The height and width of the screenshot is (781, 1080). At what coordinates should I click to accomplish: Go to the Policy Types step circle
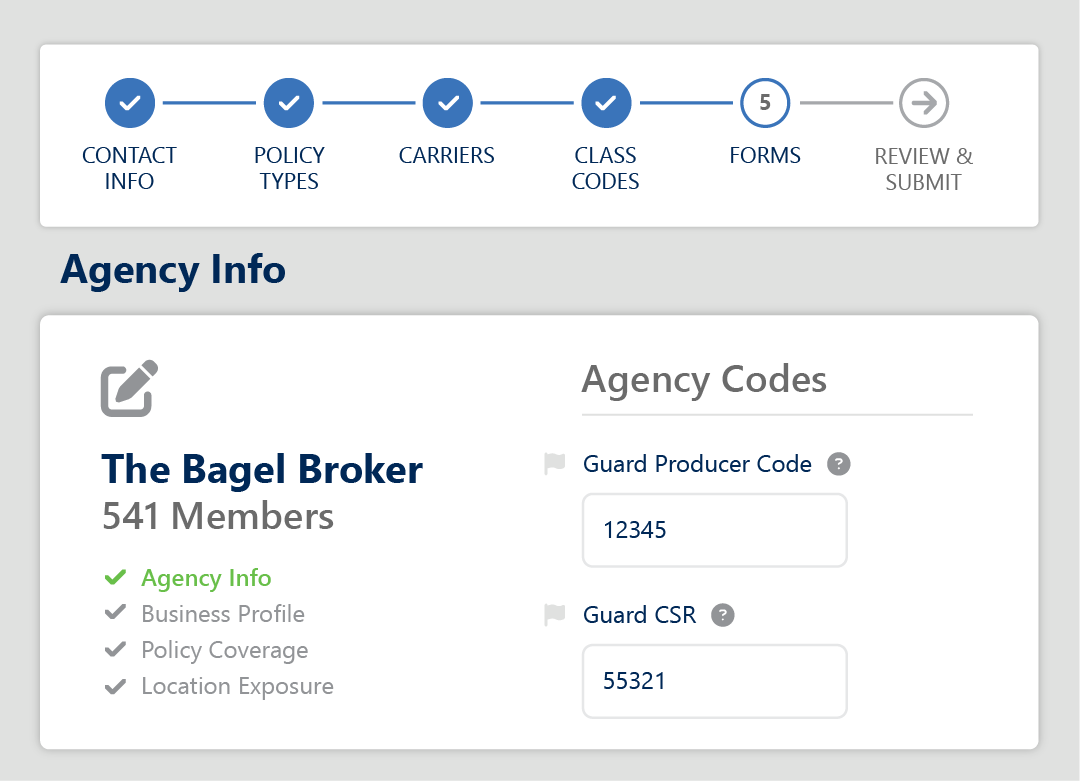(x=289, y=103)
